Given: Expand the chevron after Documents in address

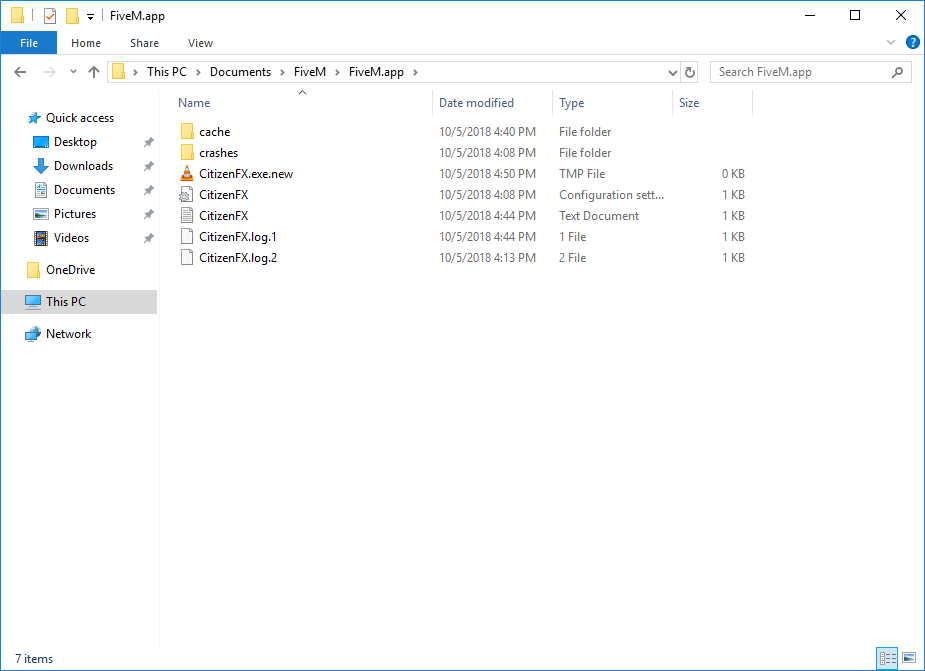Looking at the screenshot, I should click(x=282, y=72).
